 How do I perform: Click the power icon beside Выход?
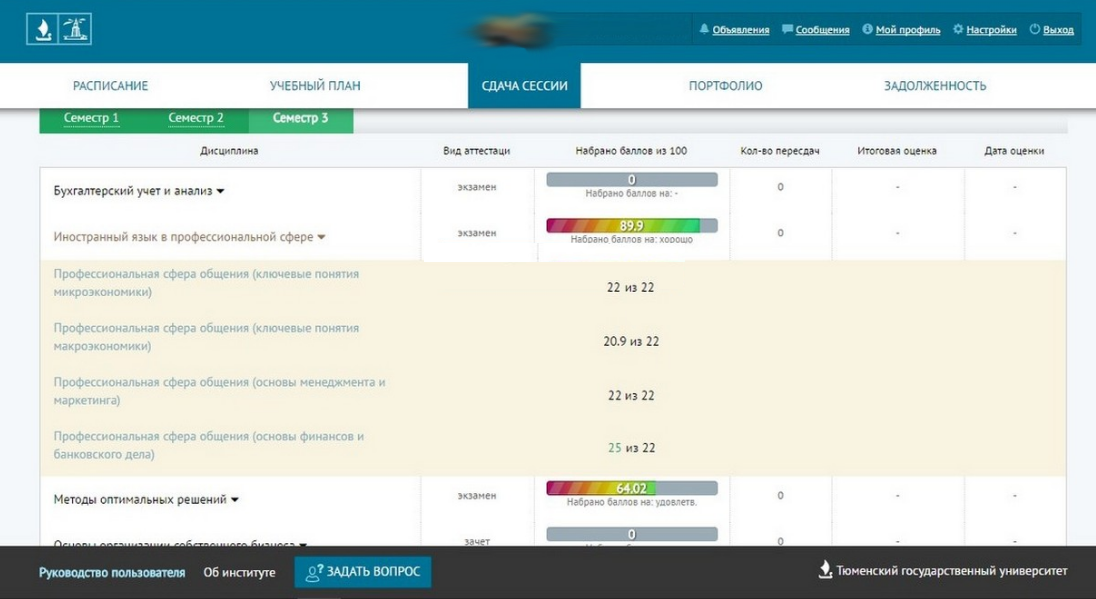pos(1035,30)
